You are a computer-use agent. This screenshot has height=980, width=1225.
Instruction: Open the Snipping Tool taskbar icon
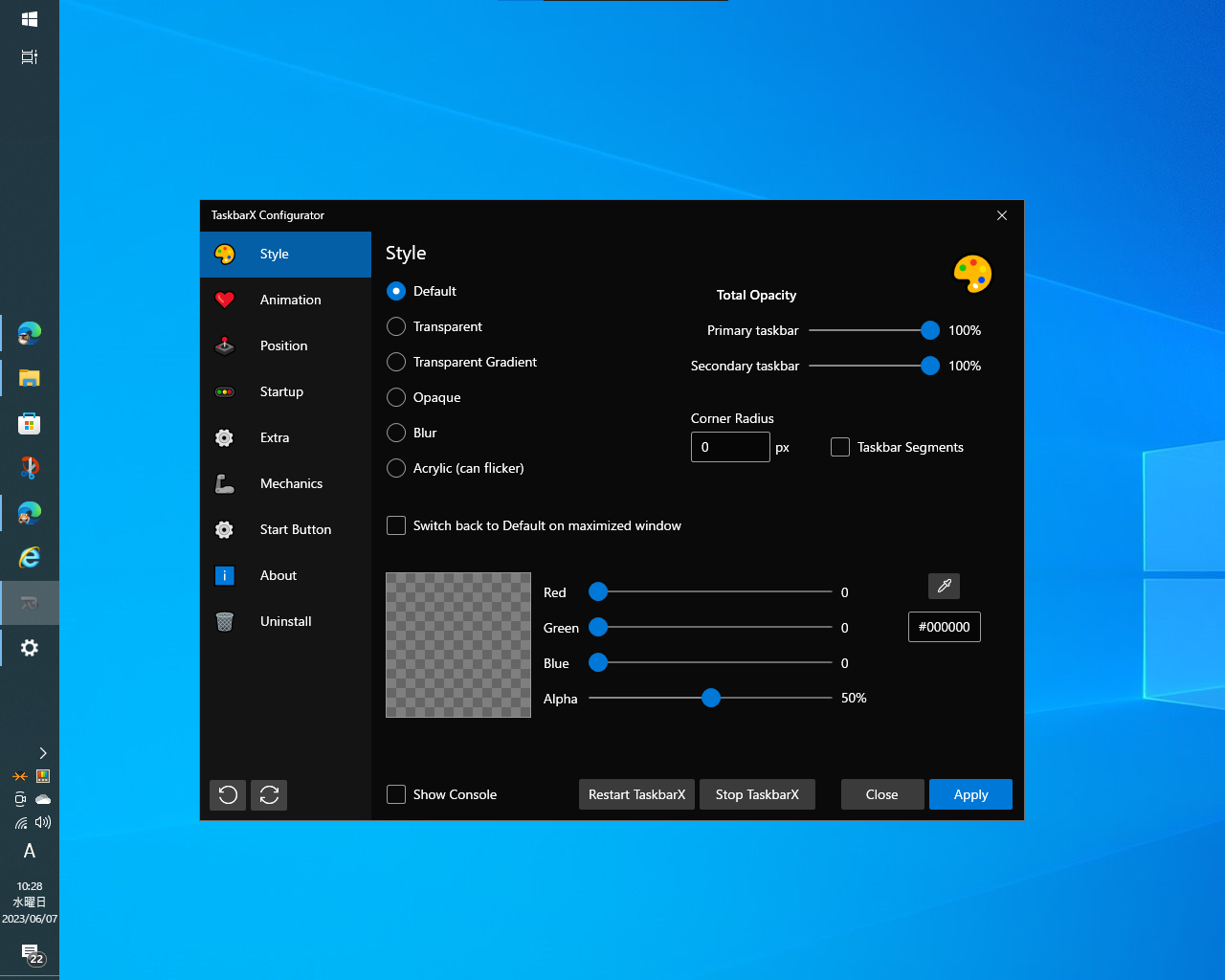pyautogui.click(x=30, y=468)
